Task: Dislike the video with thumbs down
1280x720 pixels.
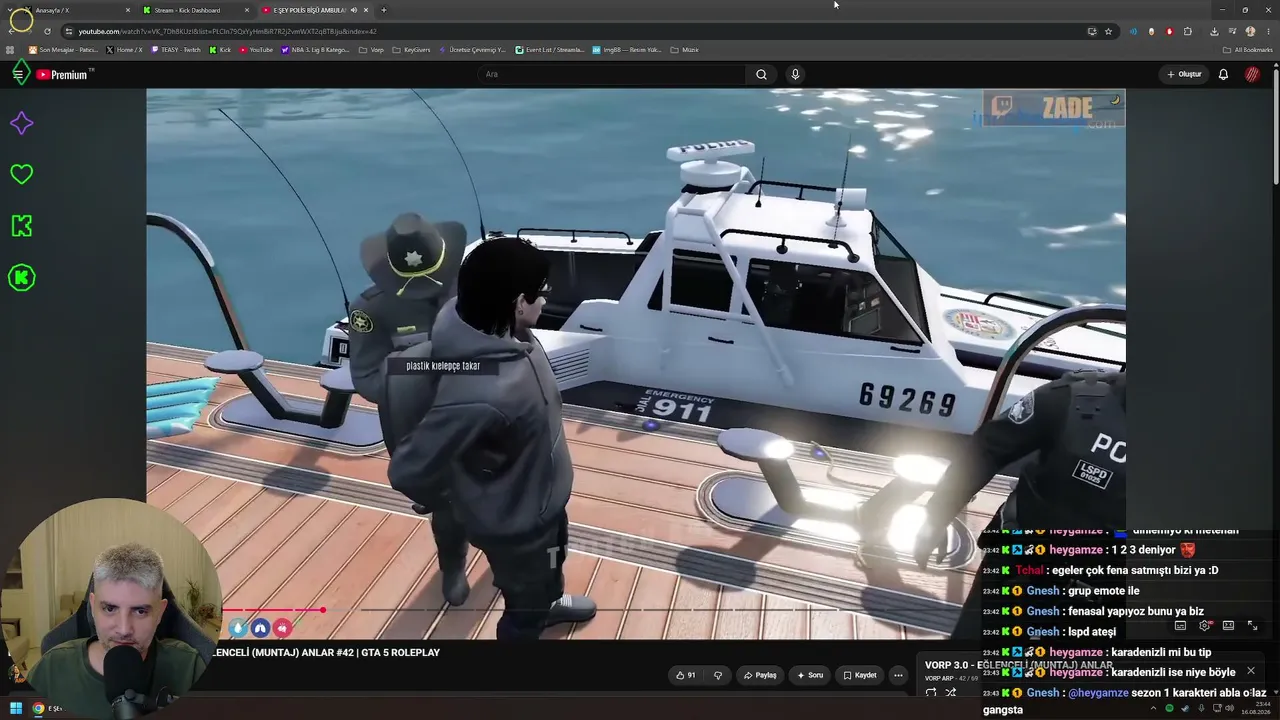Action: tap(717, 675)
